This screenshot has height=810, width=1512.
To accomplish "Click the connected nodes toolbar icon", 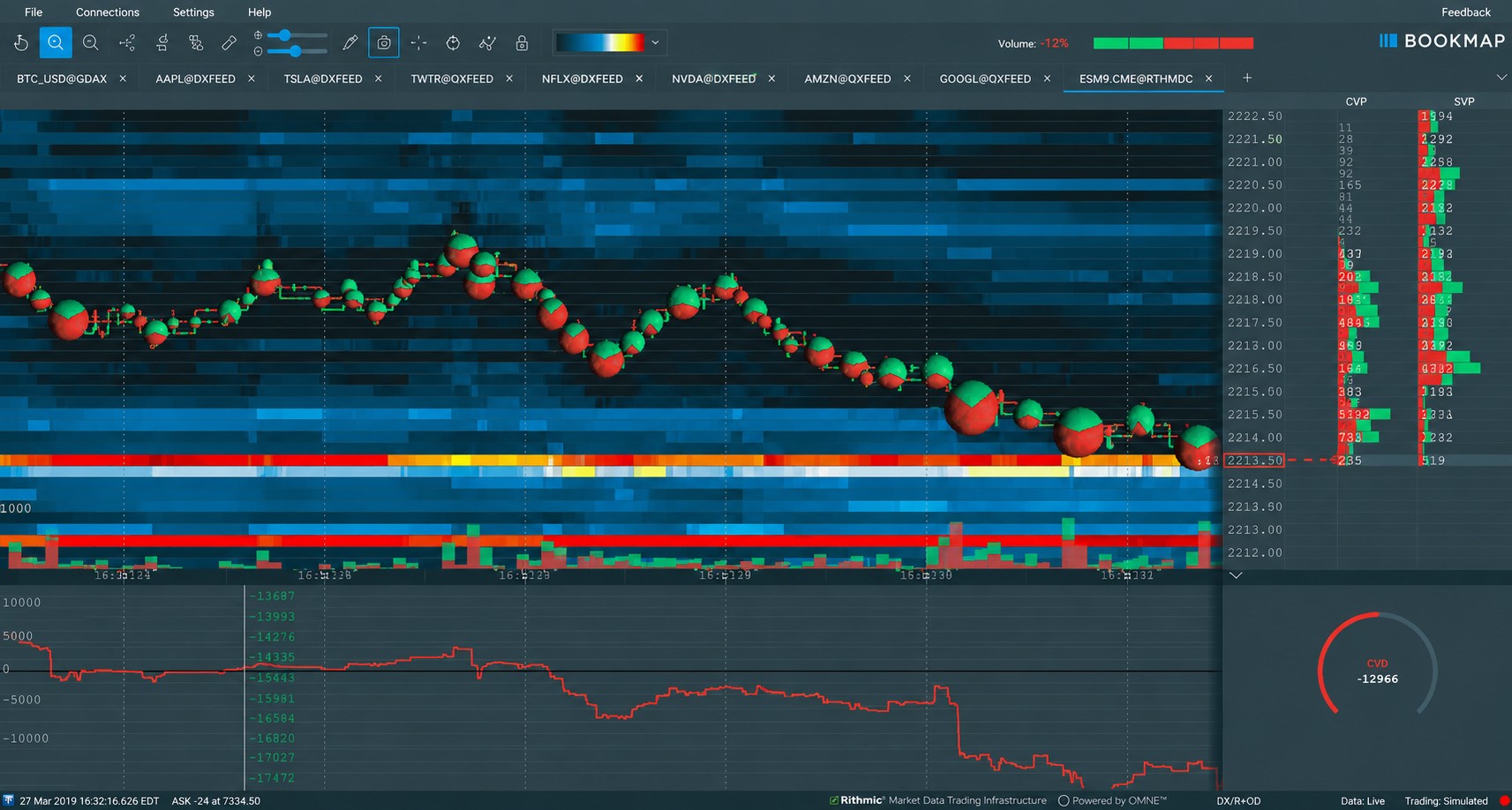I will click(x=127, y=42).
